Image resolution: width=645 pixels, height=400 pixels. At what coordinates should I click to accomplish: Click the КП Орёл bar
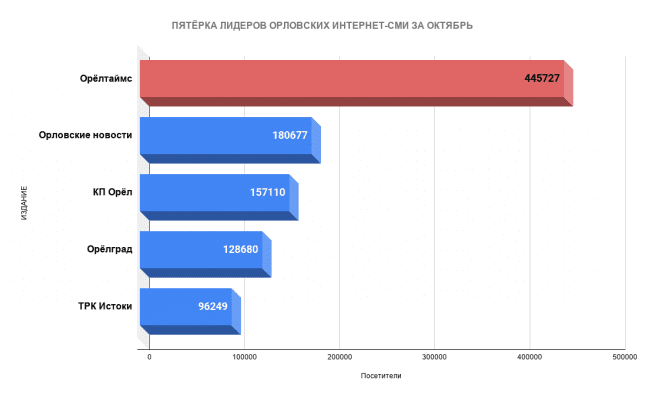click(219, 197)
